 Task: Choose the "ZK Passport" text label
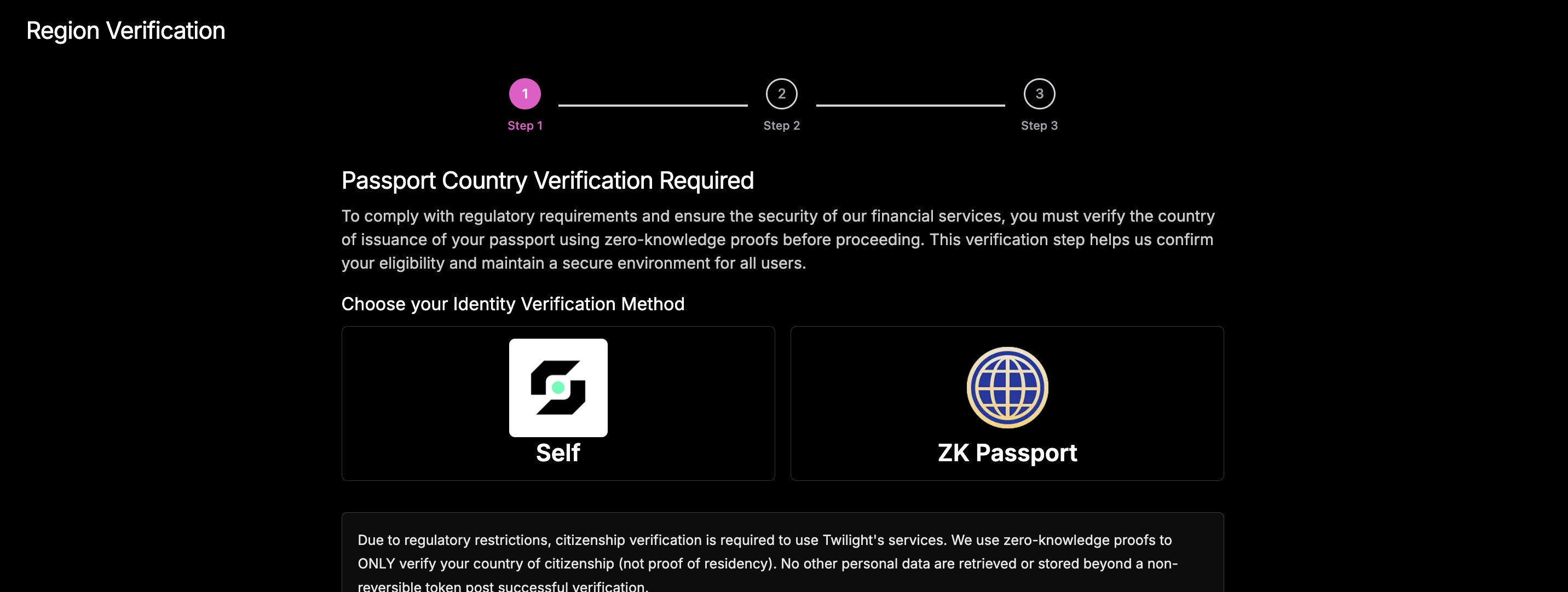tap(1007, 452)
